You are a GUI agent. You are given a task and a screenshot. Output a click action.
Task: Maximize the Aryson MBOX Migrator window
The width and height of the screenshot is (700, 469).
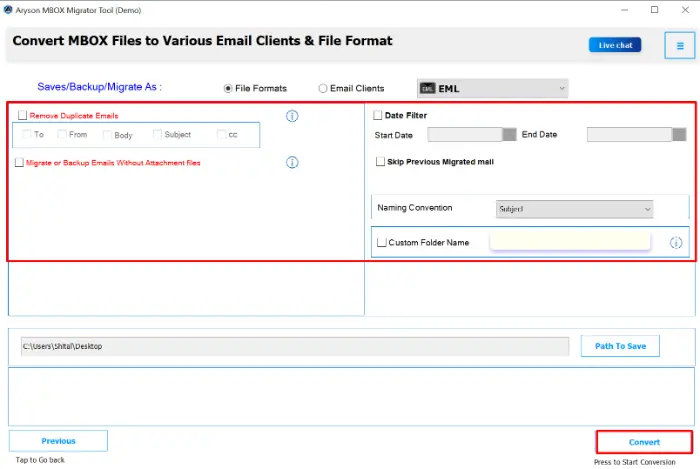pos(654,10)
